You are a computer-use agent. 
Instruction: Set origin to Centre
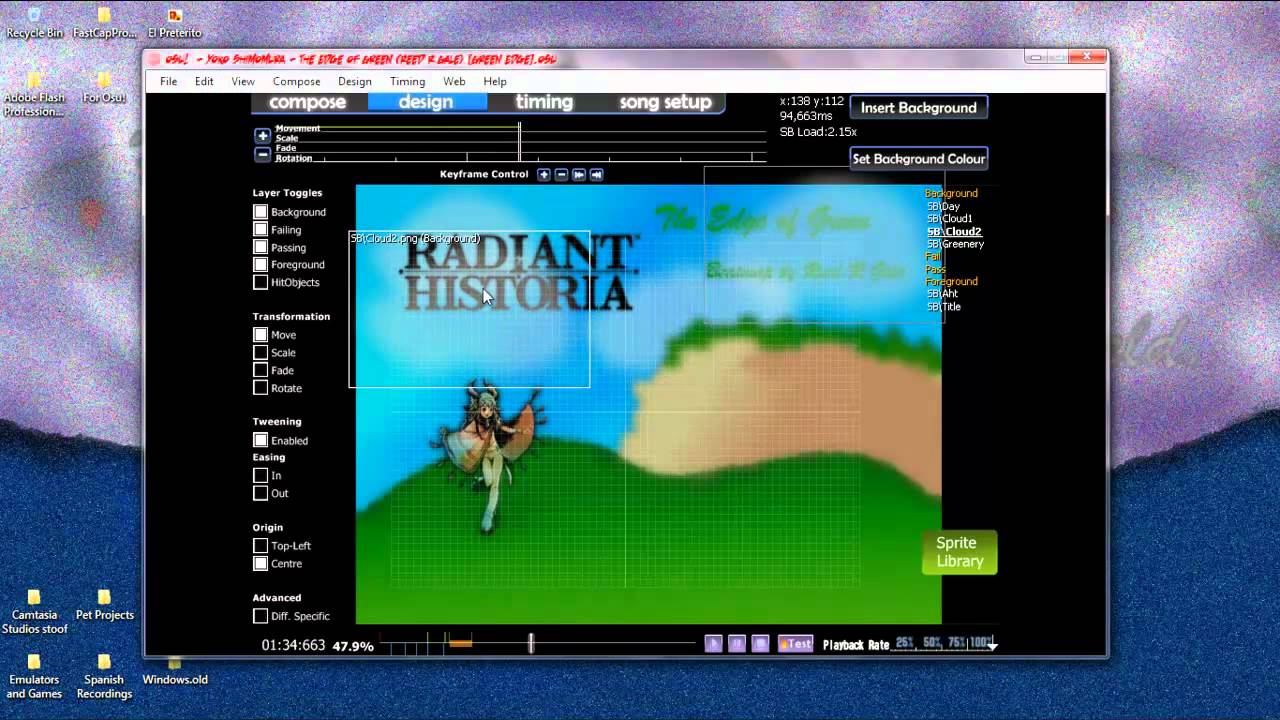coord(261,564)
